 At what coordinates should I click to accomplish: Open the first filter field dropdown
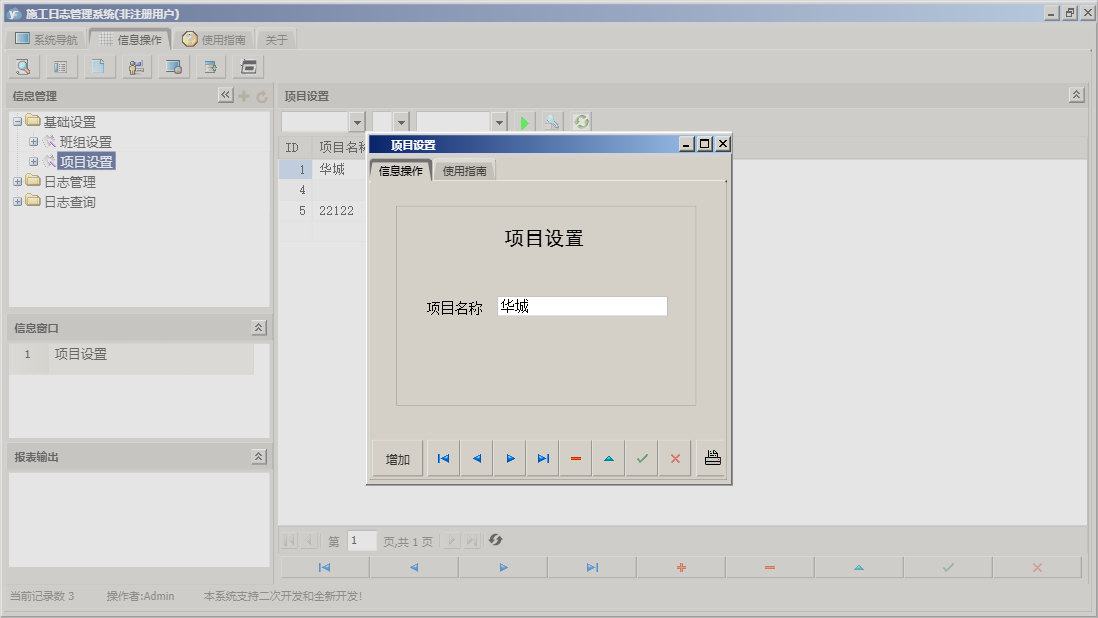coord(356,121)
